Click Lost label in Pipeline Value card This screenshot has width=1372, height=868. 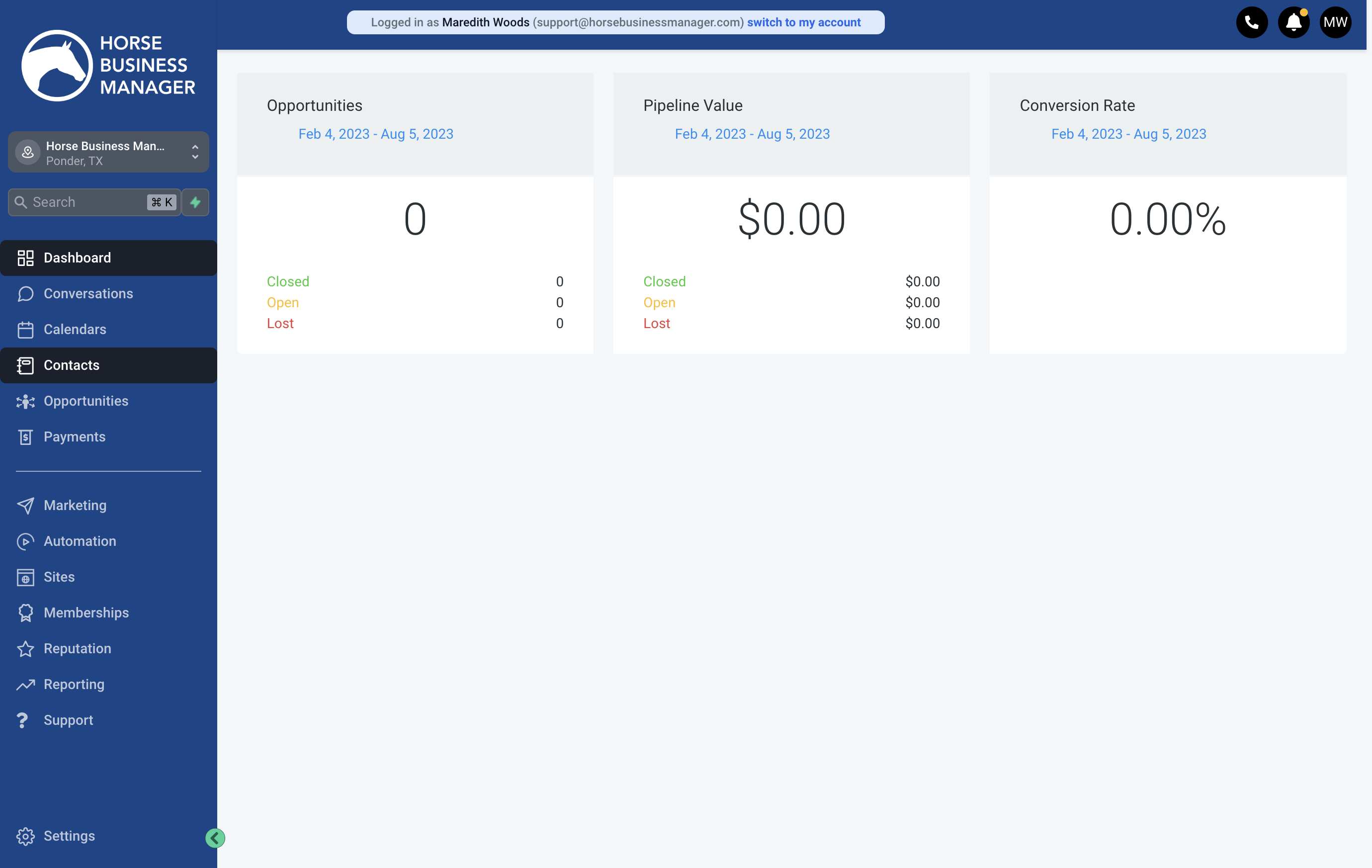[656, 324]
